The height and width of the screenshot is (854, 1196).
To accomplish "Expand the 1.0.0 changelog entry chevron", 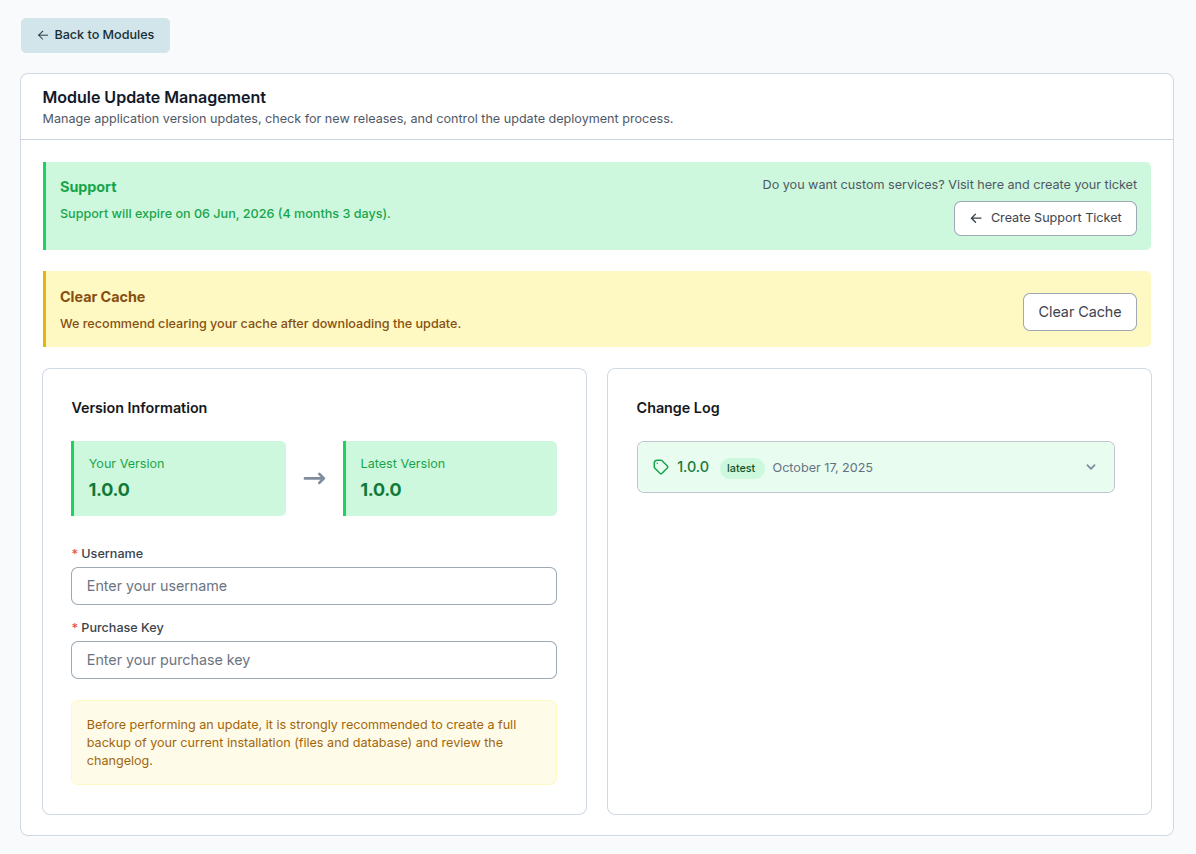I will pos(1091,467).
